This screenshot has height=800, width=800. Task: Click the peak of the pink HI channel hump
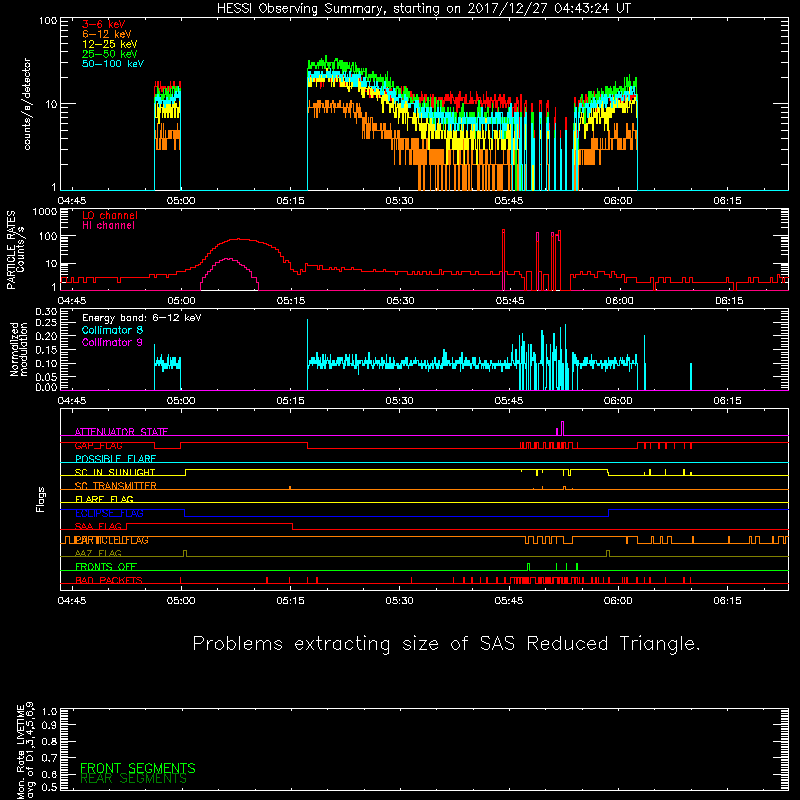coord(229,259)
